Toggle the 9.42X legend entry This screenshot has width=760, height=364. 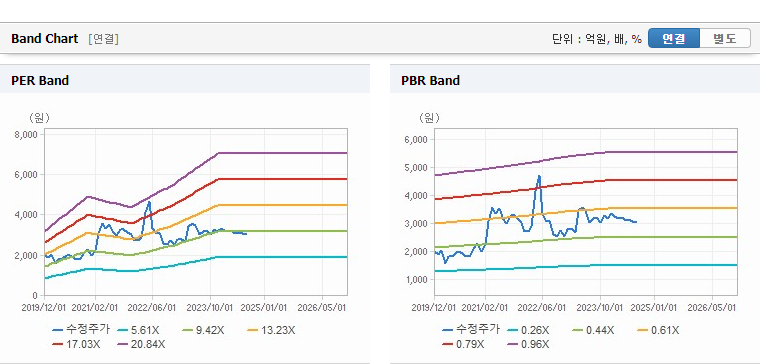coord(203,330)
